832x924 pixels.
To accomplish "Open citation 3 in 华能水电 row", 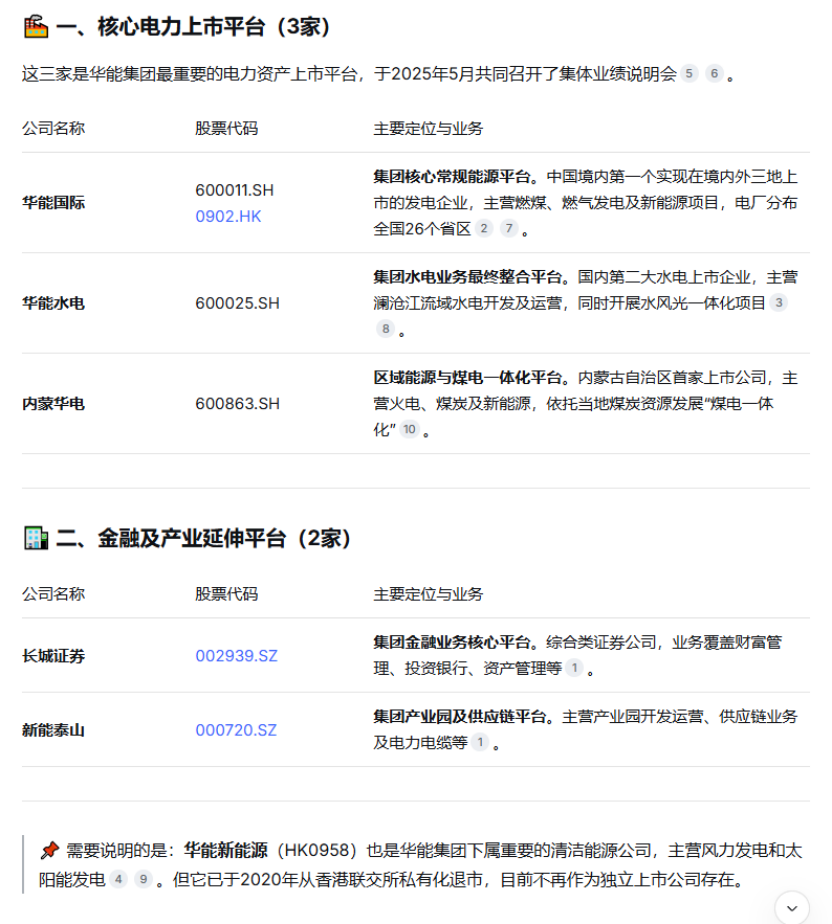I will 778,303.
